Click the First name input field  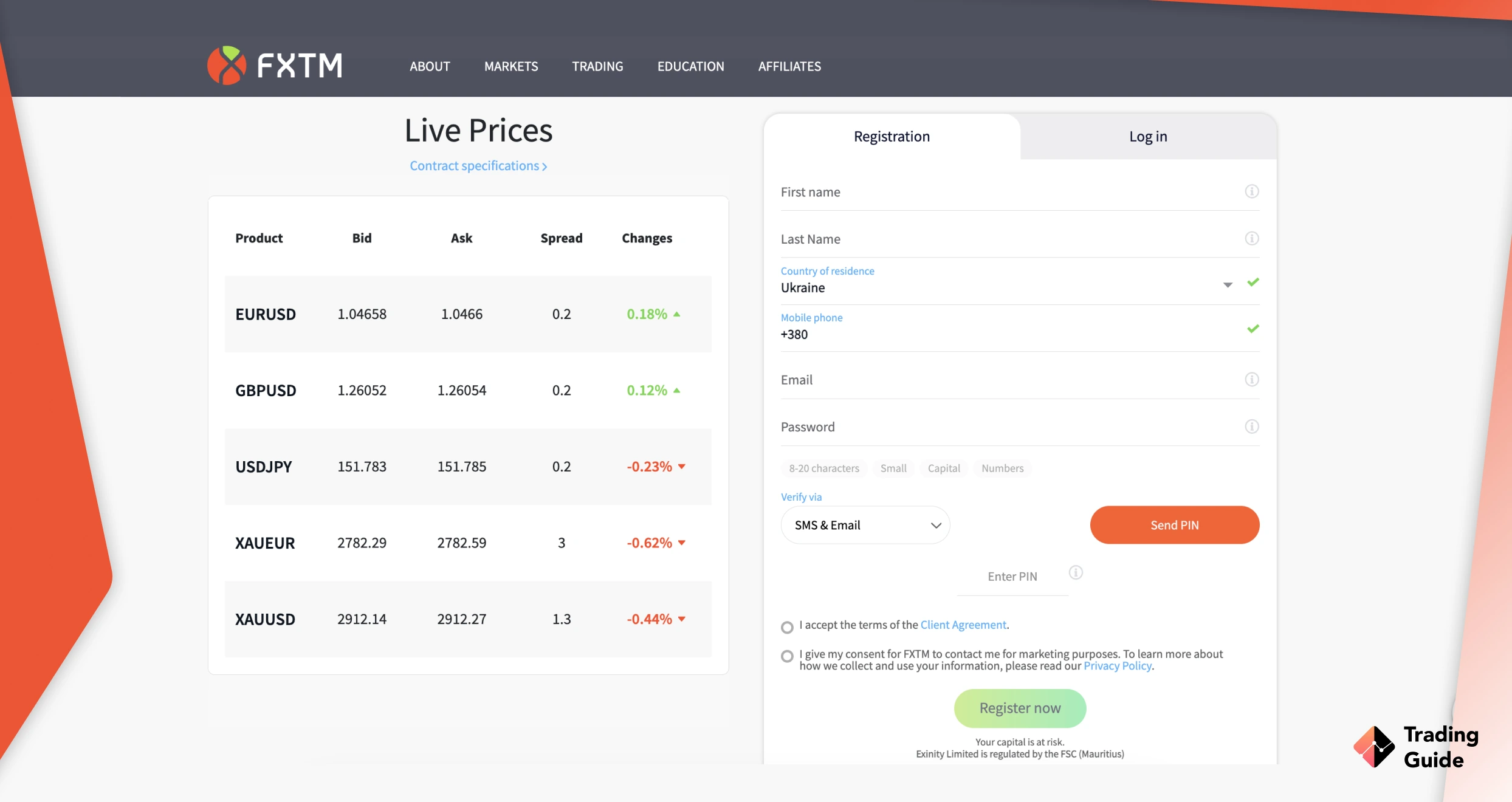[x=1020, y=192]
